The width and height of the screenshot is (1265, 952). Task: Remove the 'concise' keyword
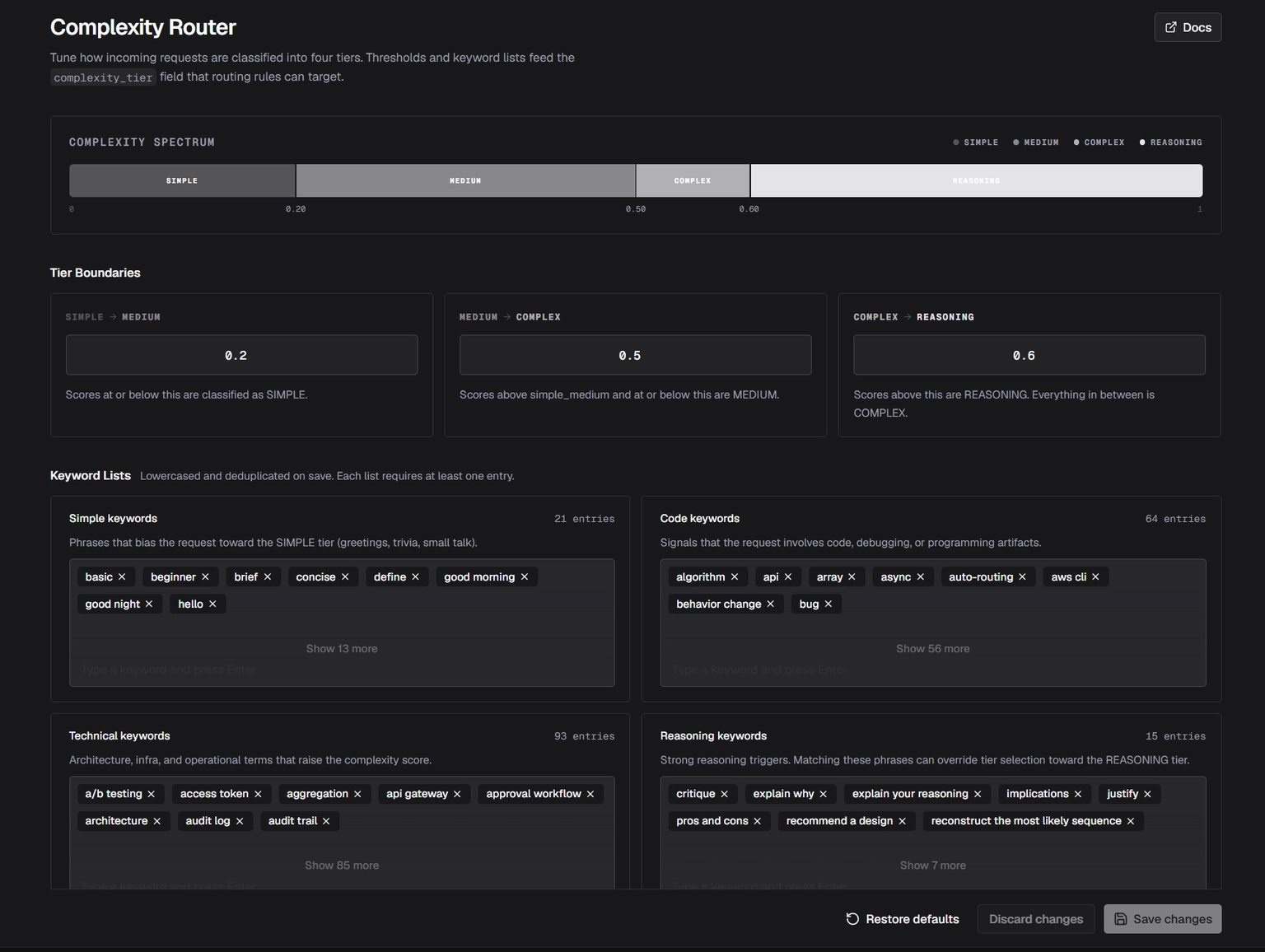pos(345,577)
